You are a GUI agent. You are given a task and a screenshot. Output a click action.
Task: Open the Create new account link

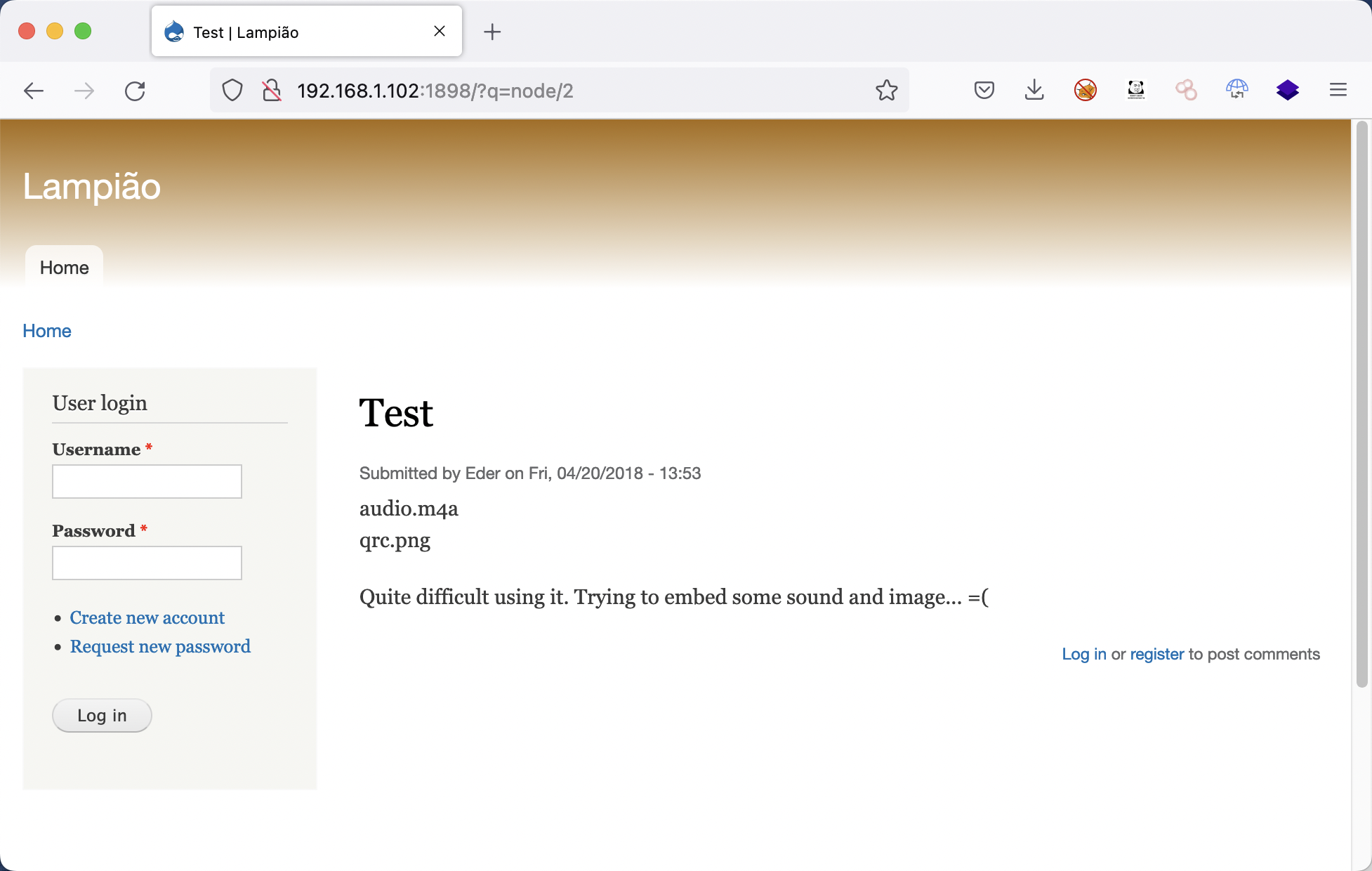pos(147,618)
